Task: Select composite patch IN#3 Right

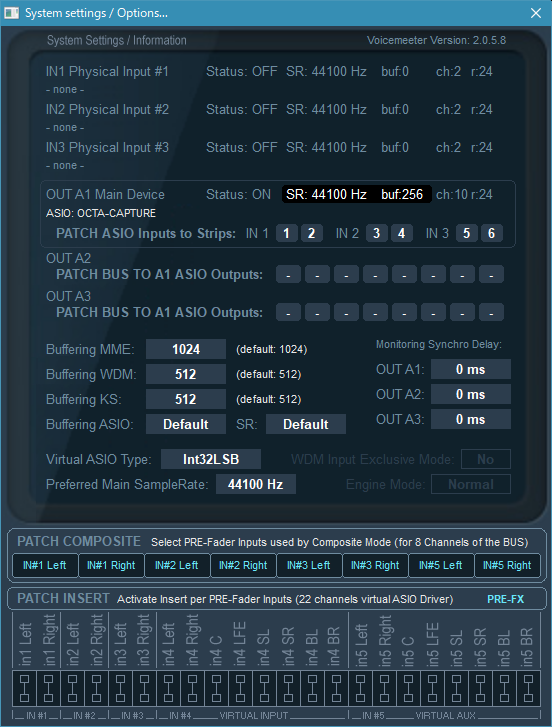Action: (375, 565)
